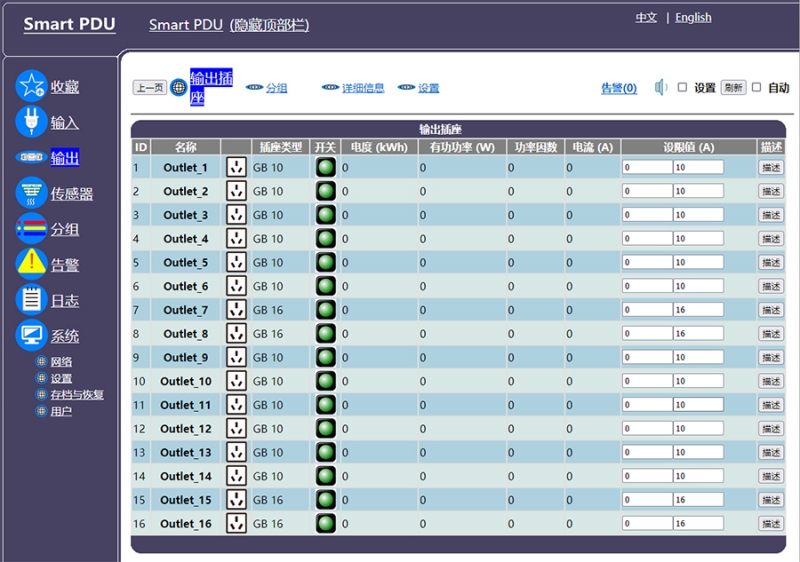
Task: Click the upper limit field of Outlet_7
Action: point(698,310)
